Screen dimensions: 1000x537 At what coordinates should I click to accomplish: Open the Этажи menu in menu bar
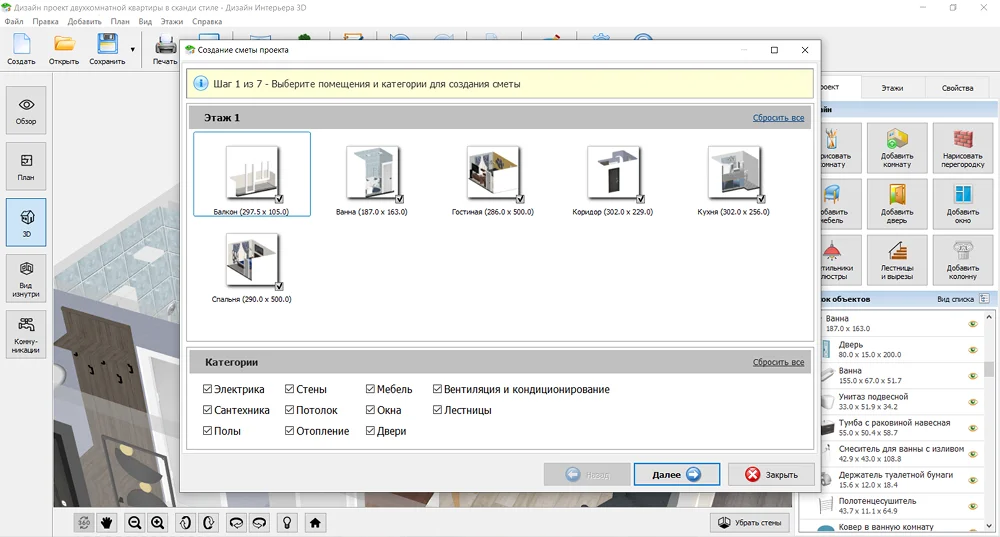click(x=172, y=21)
